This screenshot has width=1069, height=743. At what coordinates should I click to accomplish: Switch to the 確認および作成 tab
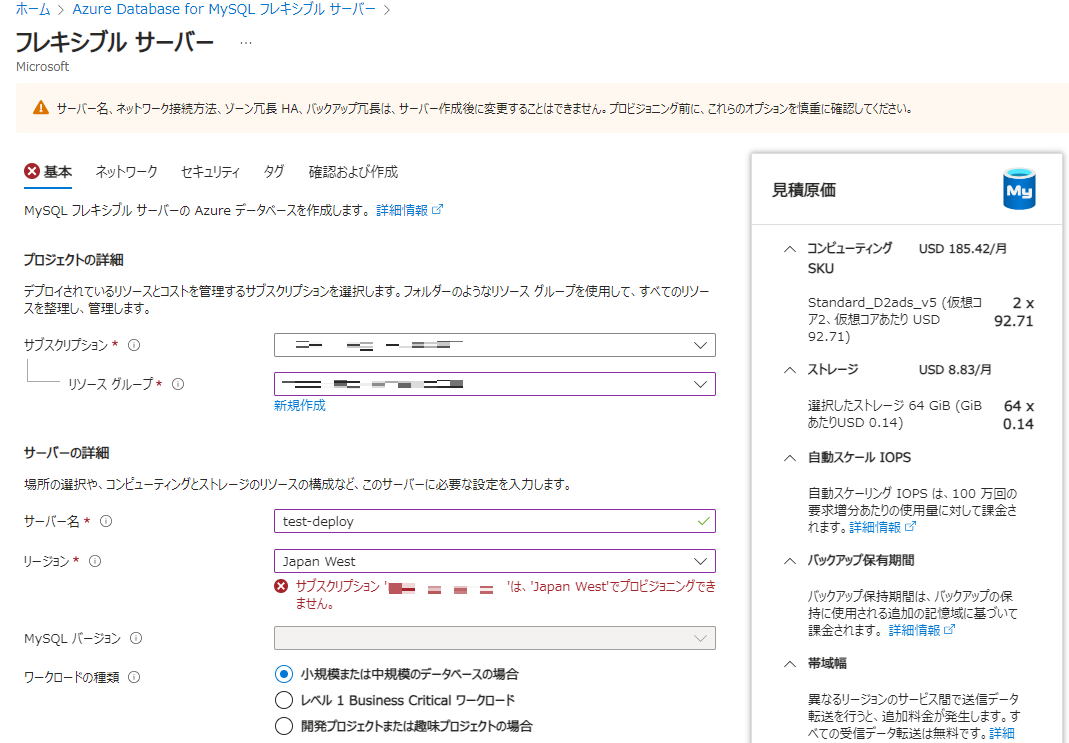(x=353, y=172)
